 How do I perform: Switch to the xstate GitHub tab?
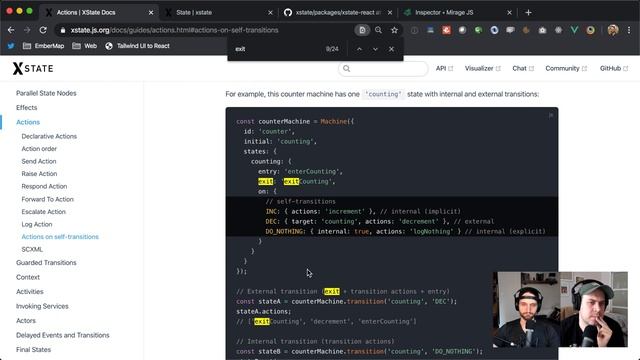tap(337, 13)
